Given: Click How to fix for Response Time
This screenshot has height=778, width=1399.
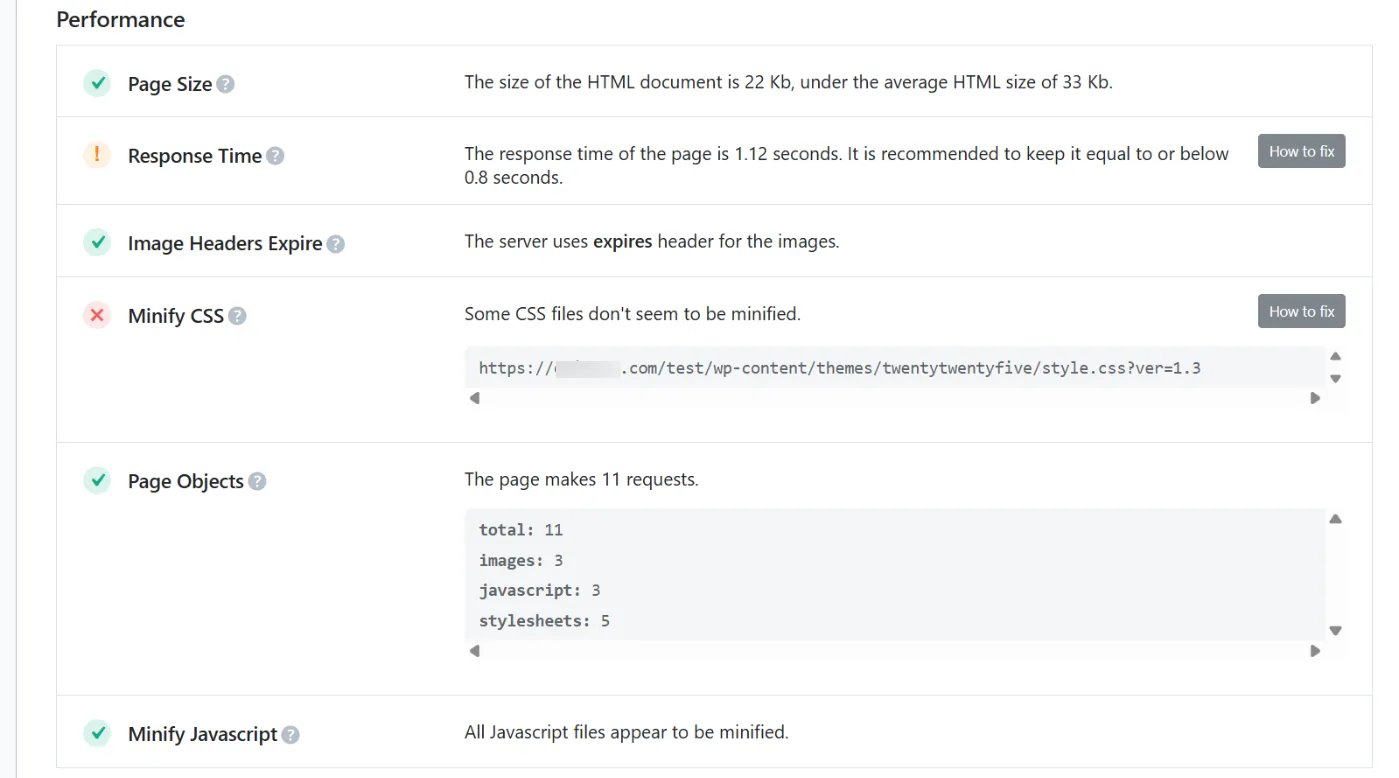Looking at the screenshot, I should [x=1301, y=152].
